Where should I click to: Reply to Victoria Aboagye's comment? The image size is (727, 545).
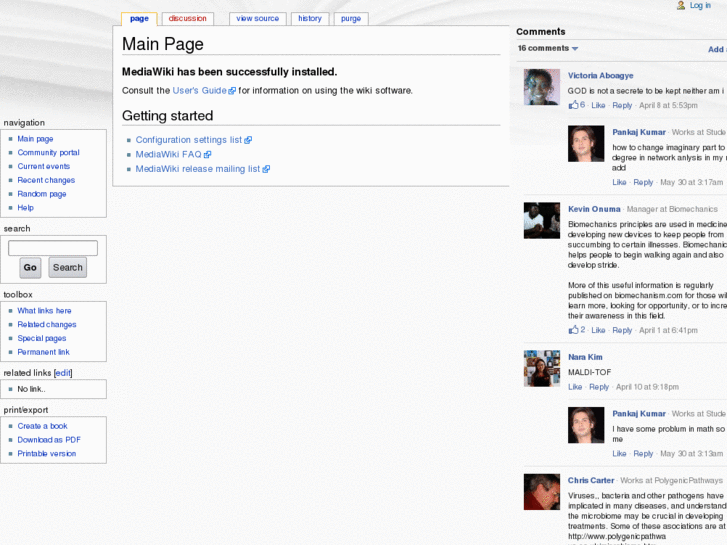pyautogui.click(x=622, y=105)
